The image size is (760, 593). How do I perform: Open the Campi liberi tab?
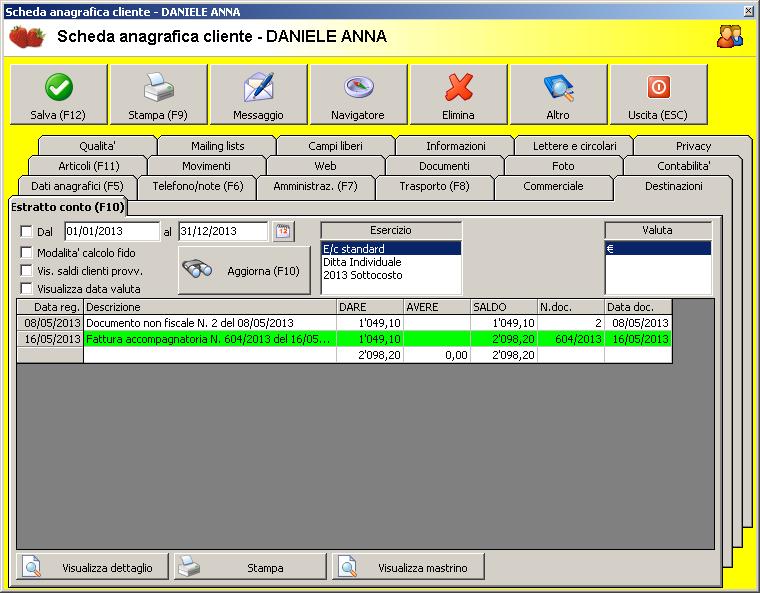(335, 146)
